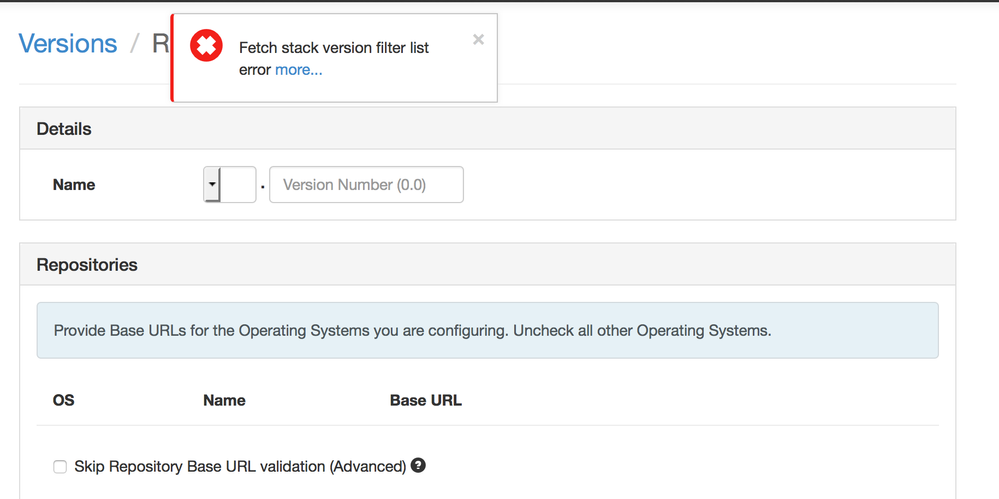Screen dimensions: 999x499
Task: Click the partially hidden breadcrumb after Versions
Action: (160, 44)
